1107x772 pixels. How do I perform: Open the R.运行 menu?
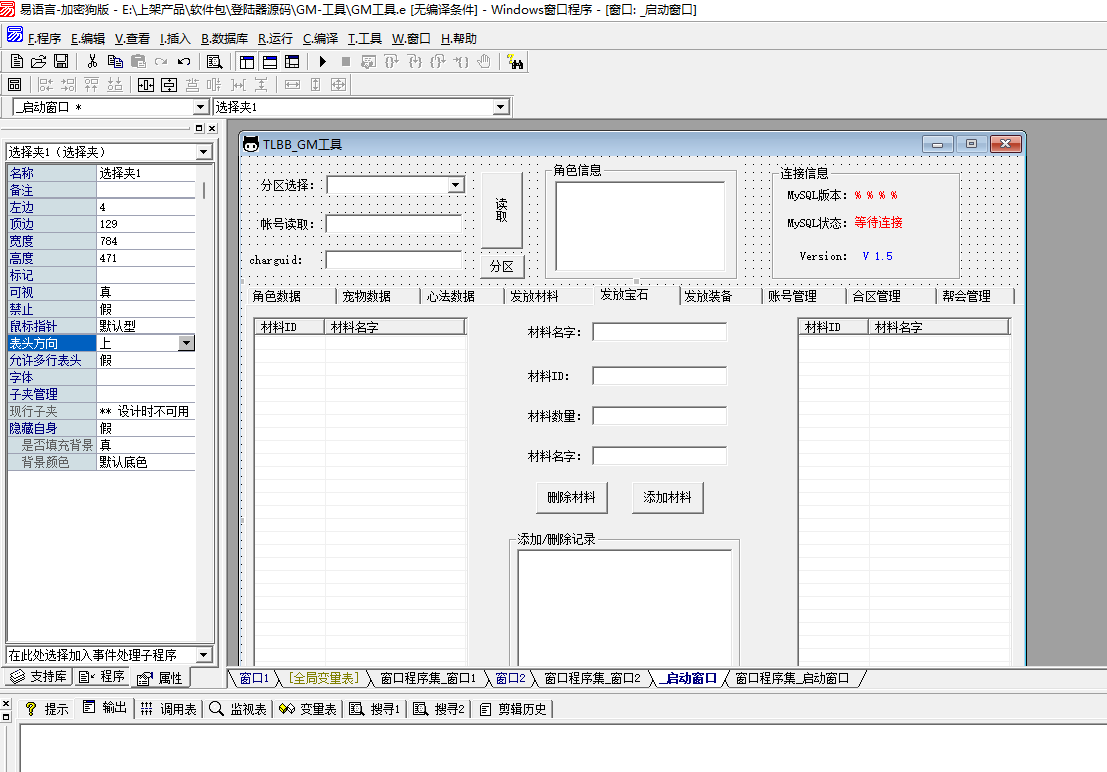click(275, 39)
